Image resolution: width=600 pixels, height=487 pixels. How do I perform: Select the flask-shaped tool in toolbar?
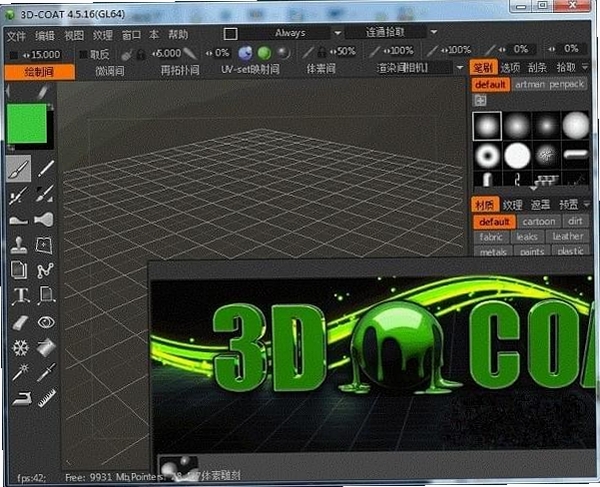click(x=44, y=220)
